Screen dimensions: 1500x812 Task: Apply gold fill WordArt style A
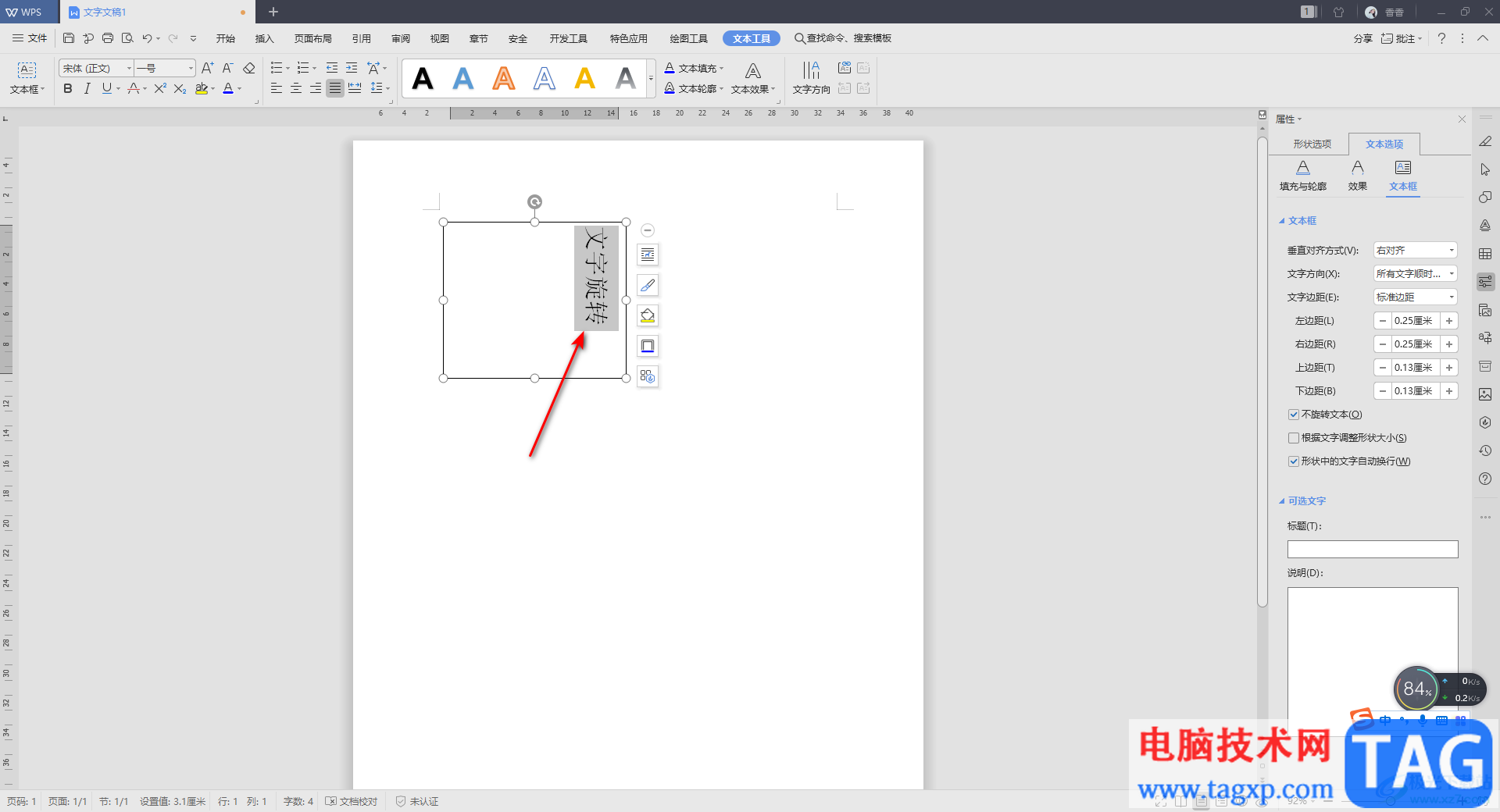click(585, 79)
